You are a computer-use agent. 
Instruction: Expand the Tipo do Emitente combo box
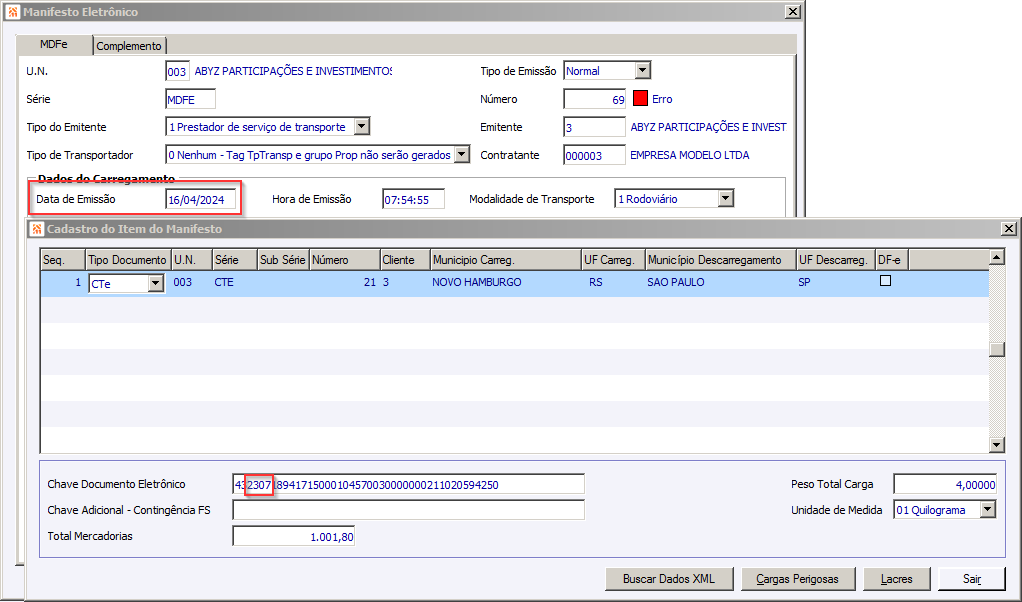point(362,126)
